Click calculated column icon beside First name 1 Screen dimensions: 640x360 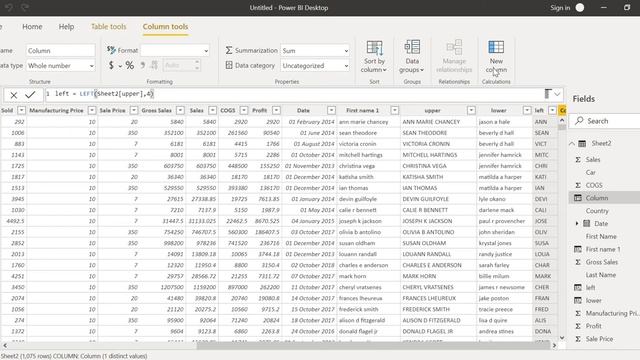point(578,249)
